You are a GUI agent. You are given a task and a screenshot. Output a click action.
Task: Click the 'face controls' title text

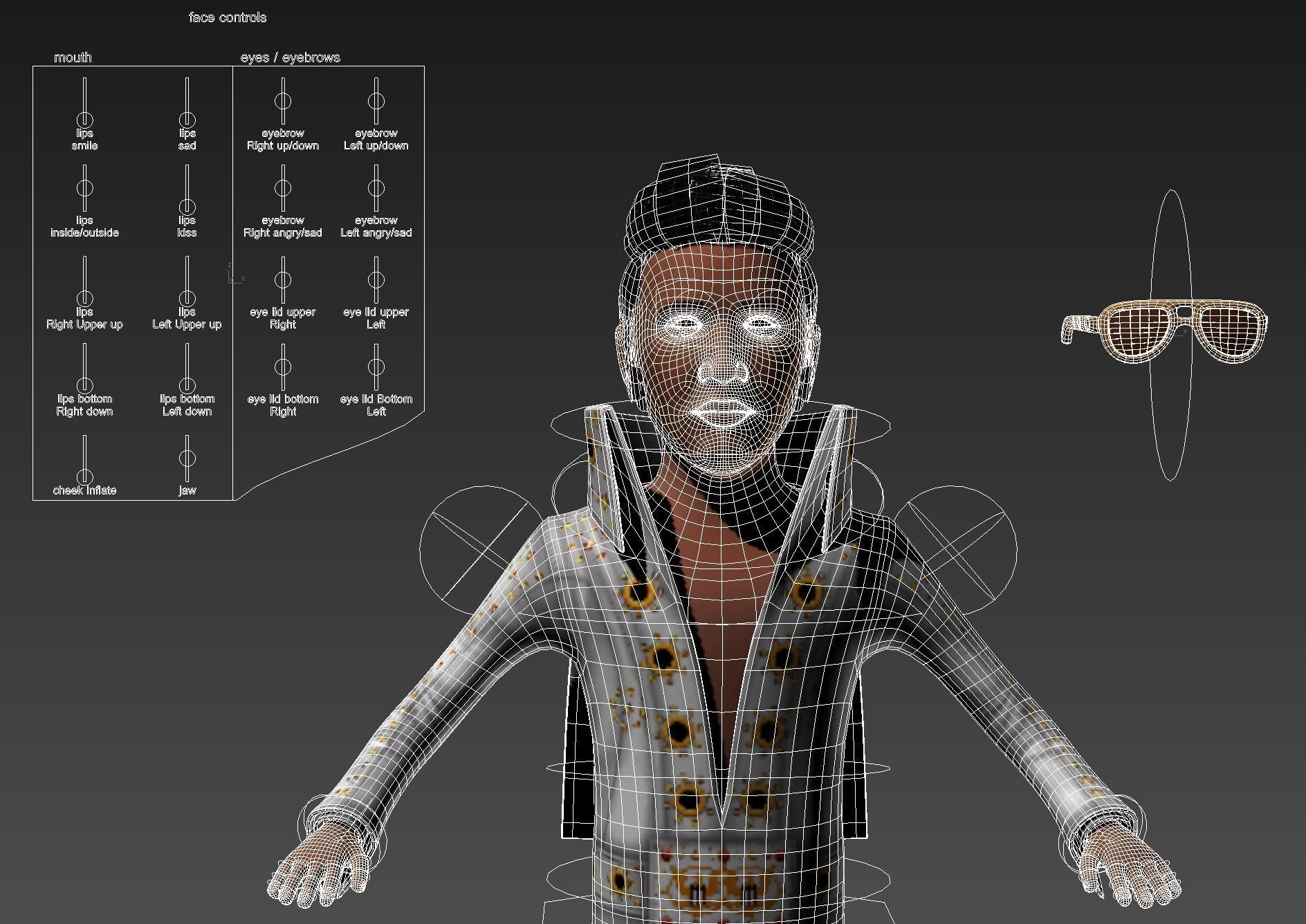pyautogui.click(x=228, y=17)
